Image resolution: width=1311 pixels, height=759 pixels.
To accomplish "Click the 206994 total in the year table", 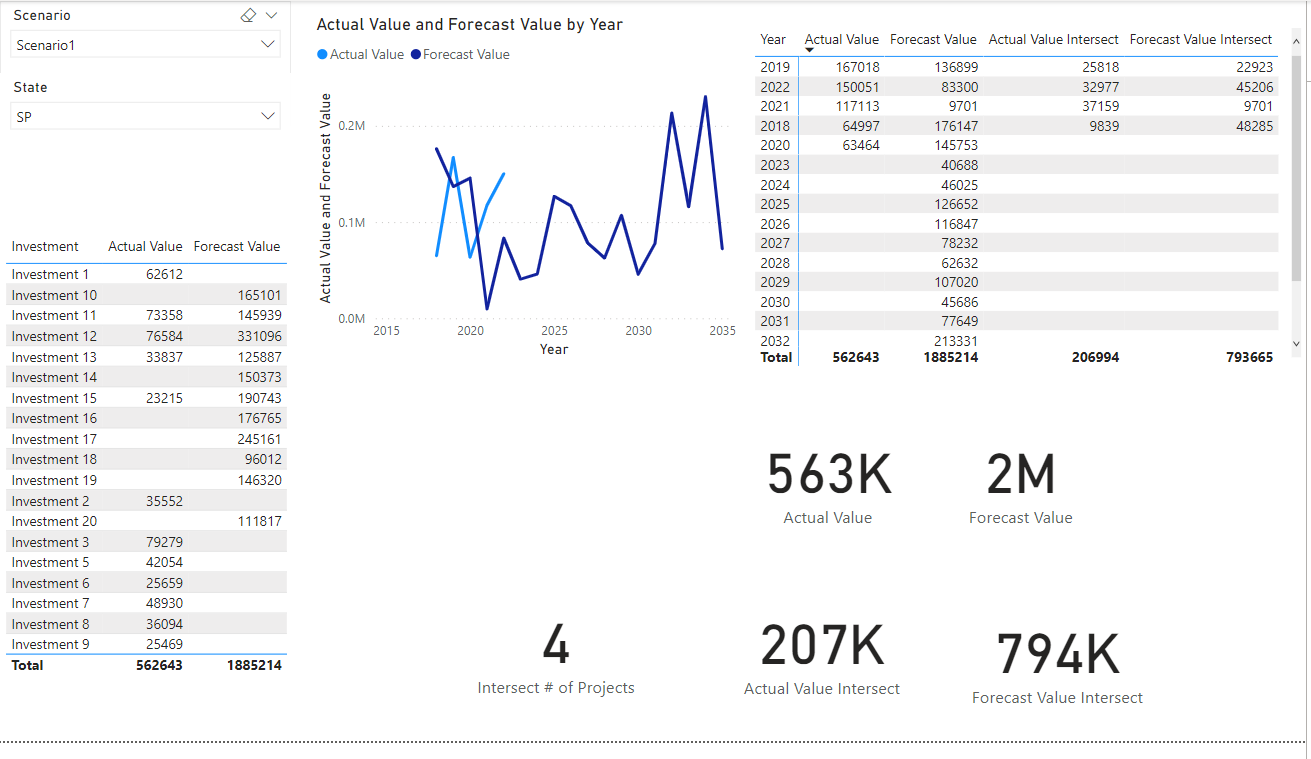I will [x=1096, y=357].
